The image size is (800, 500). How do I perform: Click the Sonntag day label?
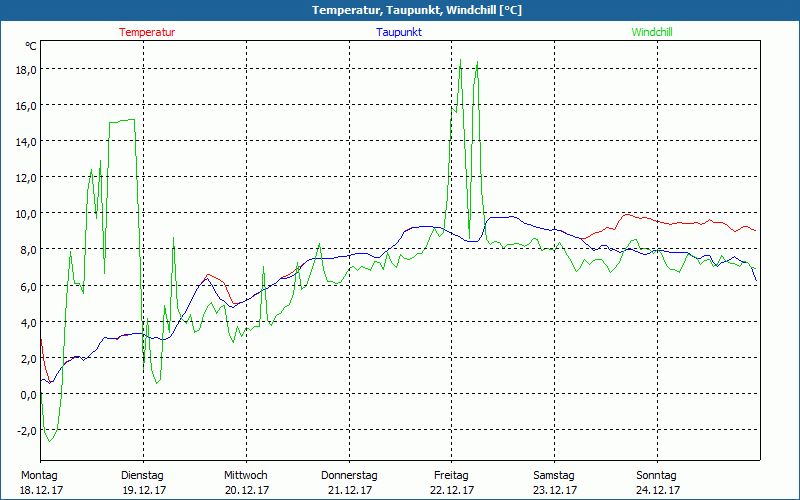pos(657,475)
